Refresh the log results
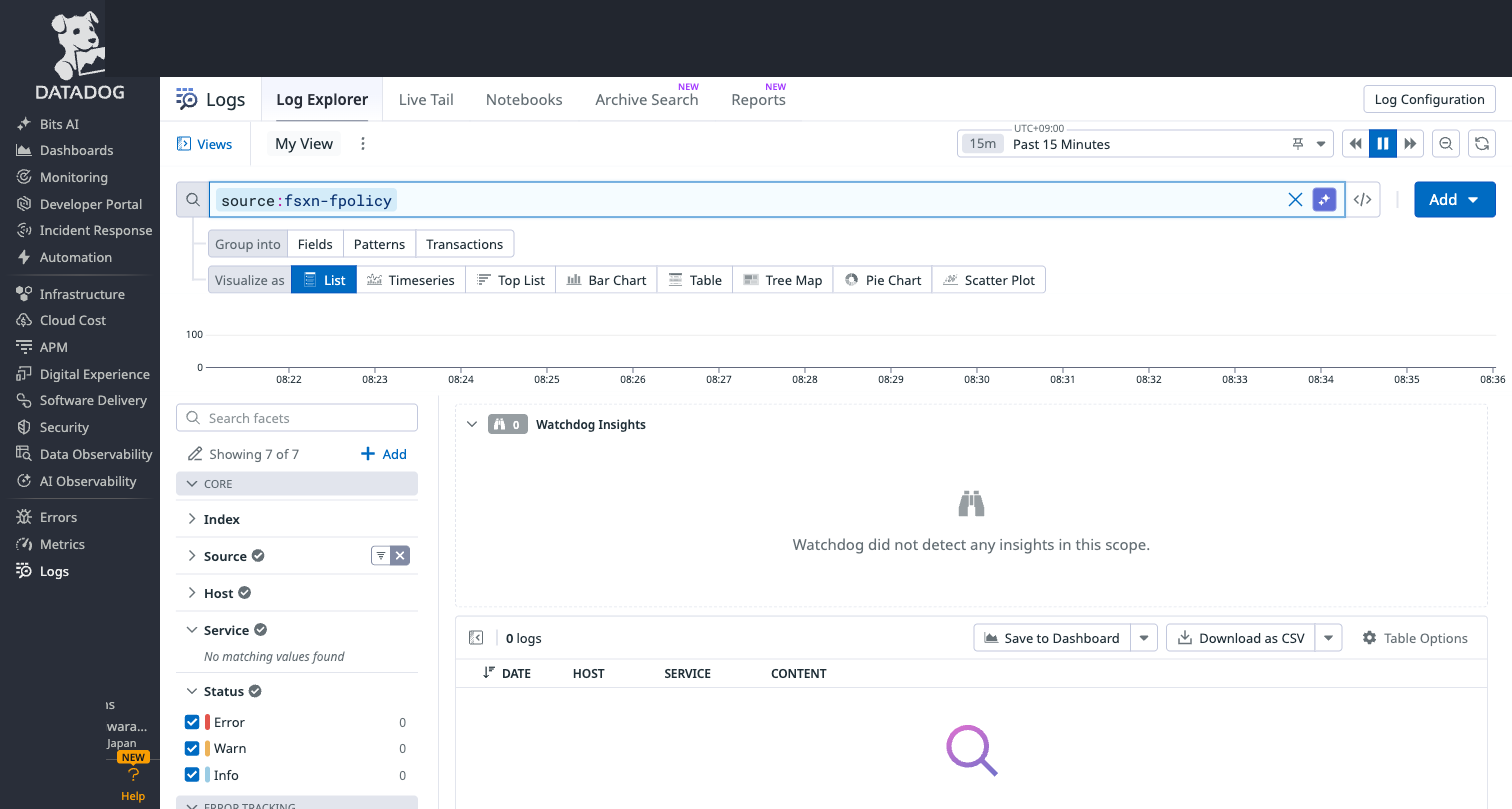1512x809 pixels. [1482, 144]
